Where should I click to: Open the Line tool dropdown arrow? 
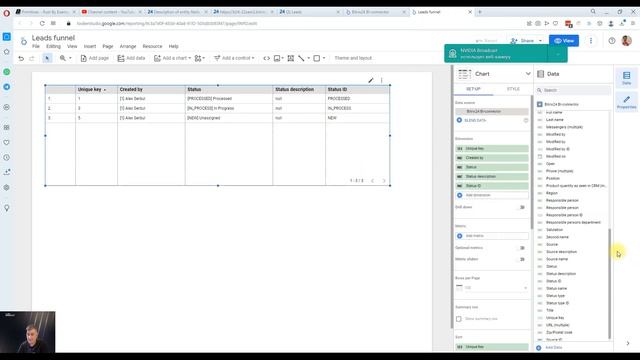click(x=309, y=58)
